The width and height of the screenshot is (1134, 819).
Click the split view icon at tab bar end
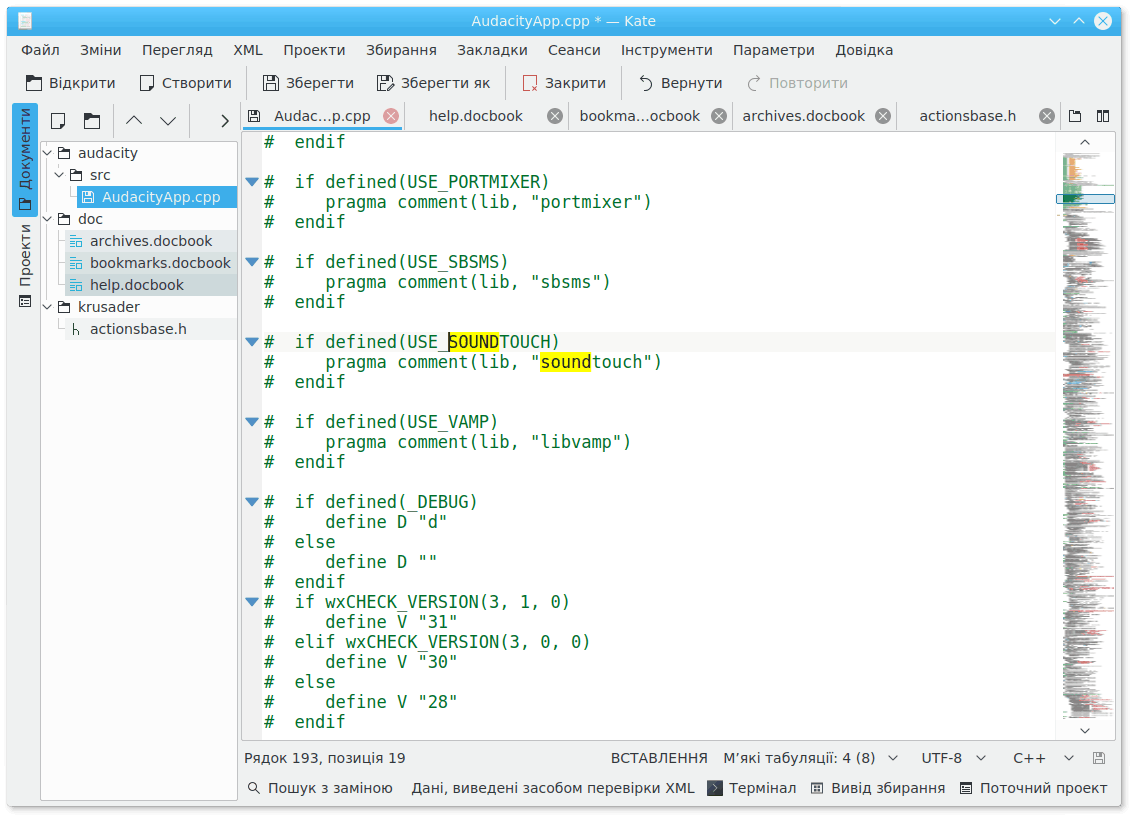[x=1103, y=116]
